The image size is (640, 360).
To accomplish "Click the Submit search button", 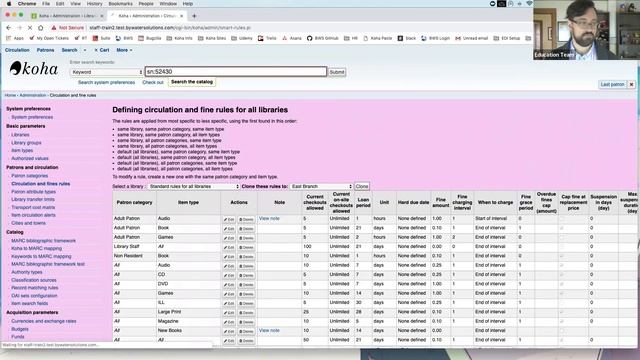I will pyautogui.click(x=337, y=72).
